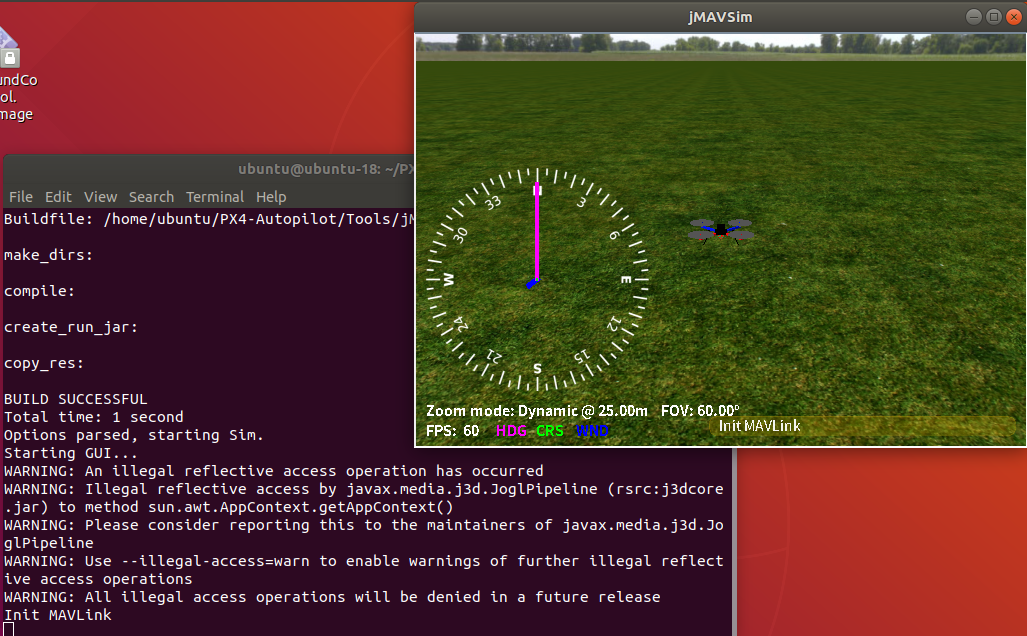Minimize the jMAVSim window

[974, 17]
